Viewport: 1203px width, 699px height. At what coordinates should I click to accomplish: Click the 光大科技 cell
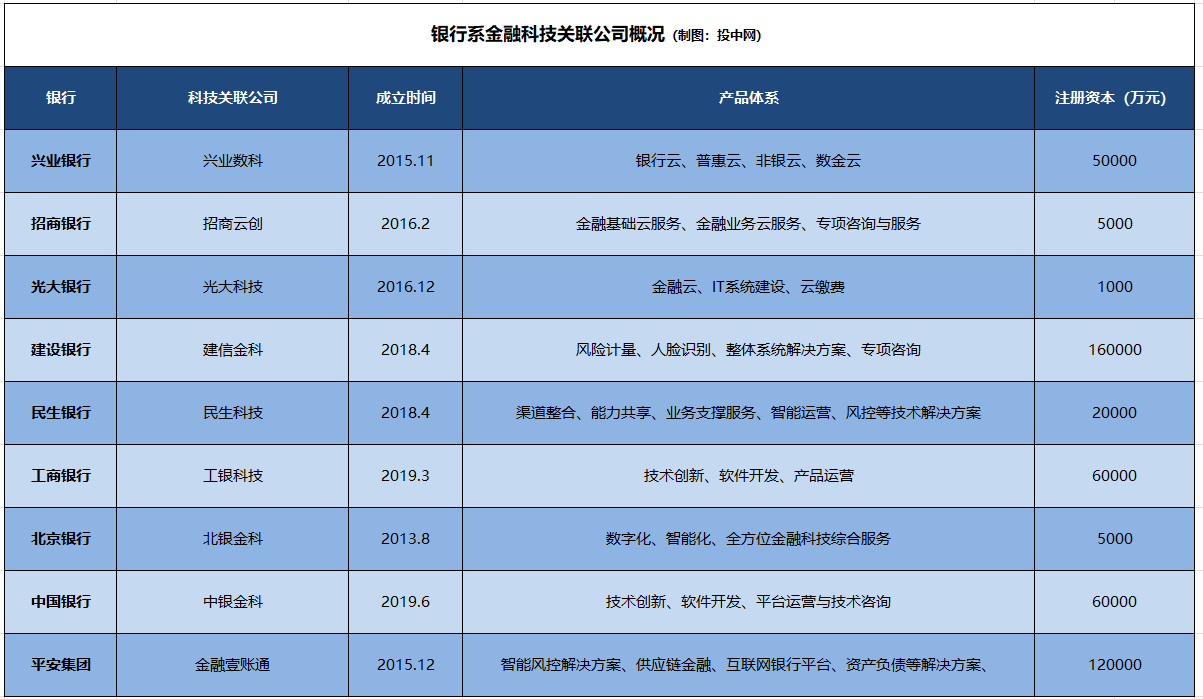coord(233,287)
